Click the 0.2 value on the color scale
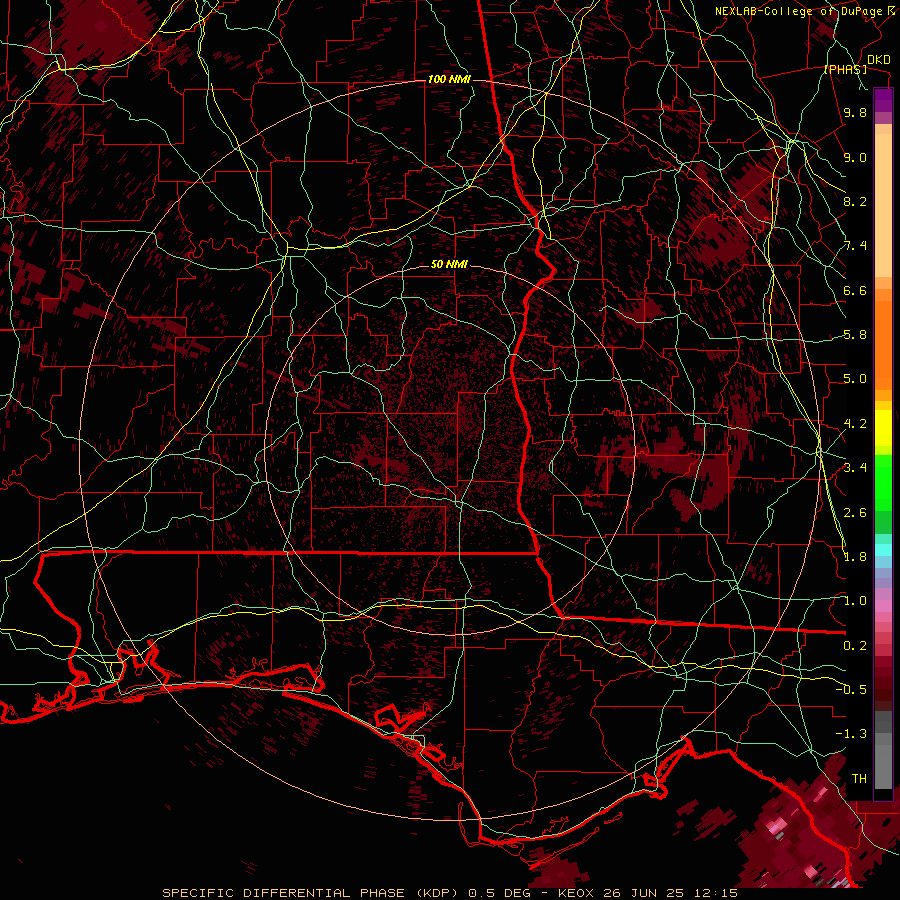Screen dimensions: 900x900 [x=855, y=646]
